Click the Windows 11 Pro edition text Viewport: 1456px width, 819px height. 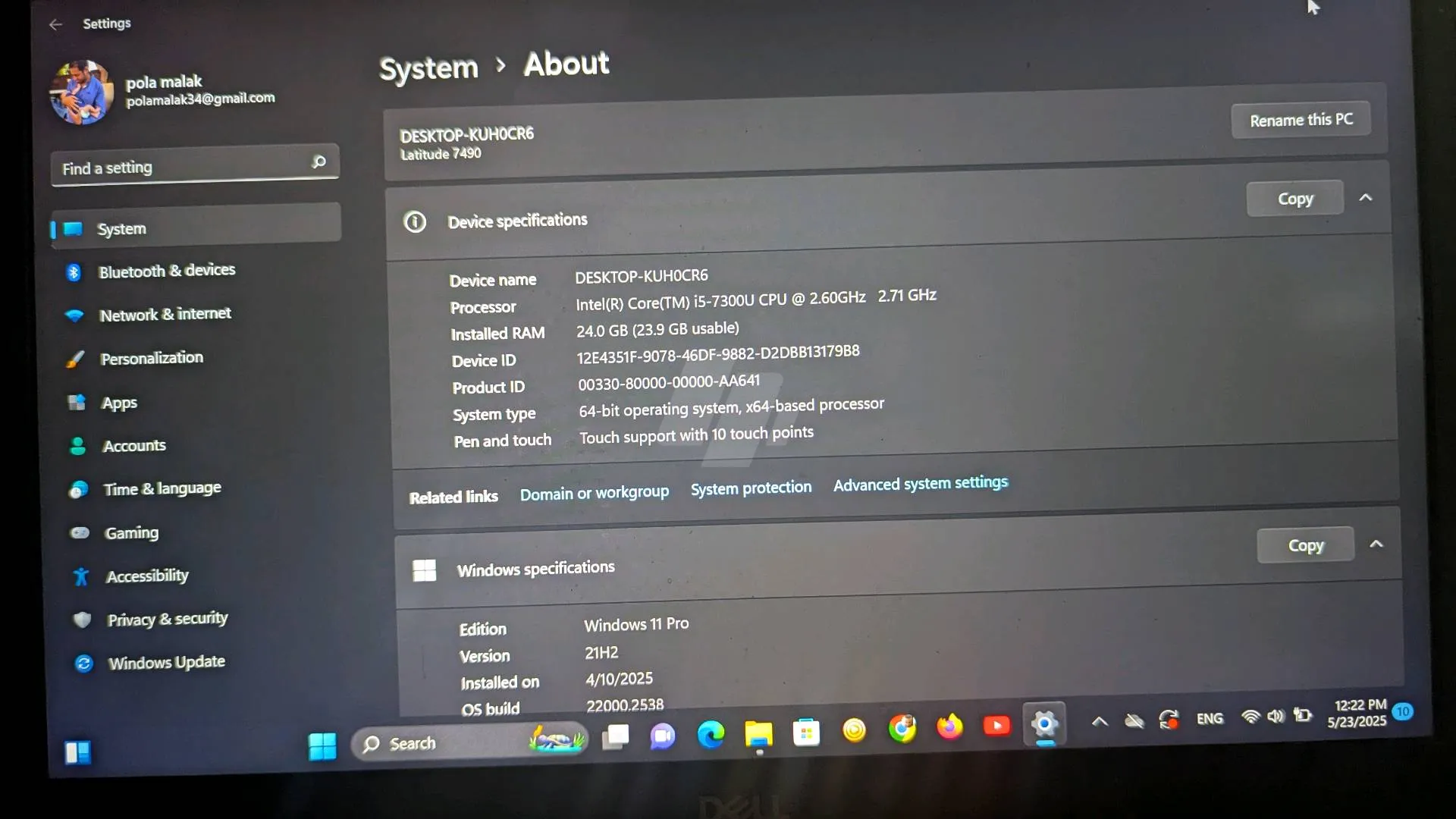[x=636, y=625]
